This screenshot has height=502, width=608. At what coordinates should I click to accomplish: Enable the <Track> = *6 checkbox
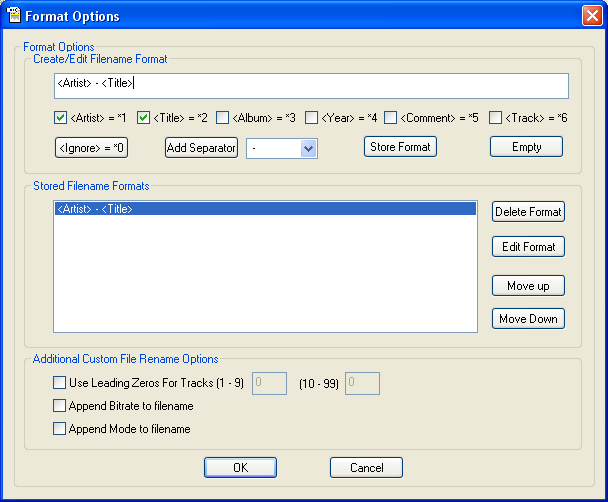pos(495,118)
